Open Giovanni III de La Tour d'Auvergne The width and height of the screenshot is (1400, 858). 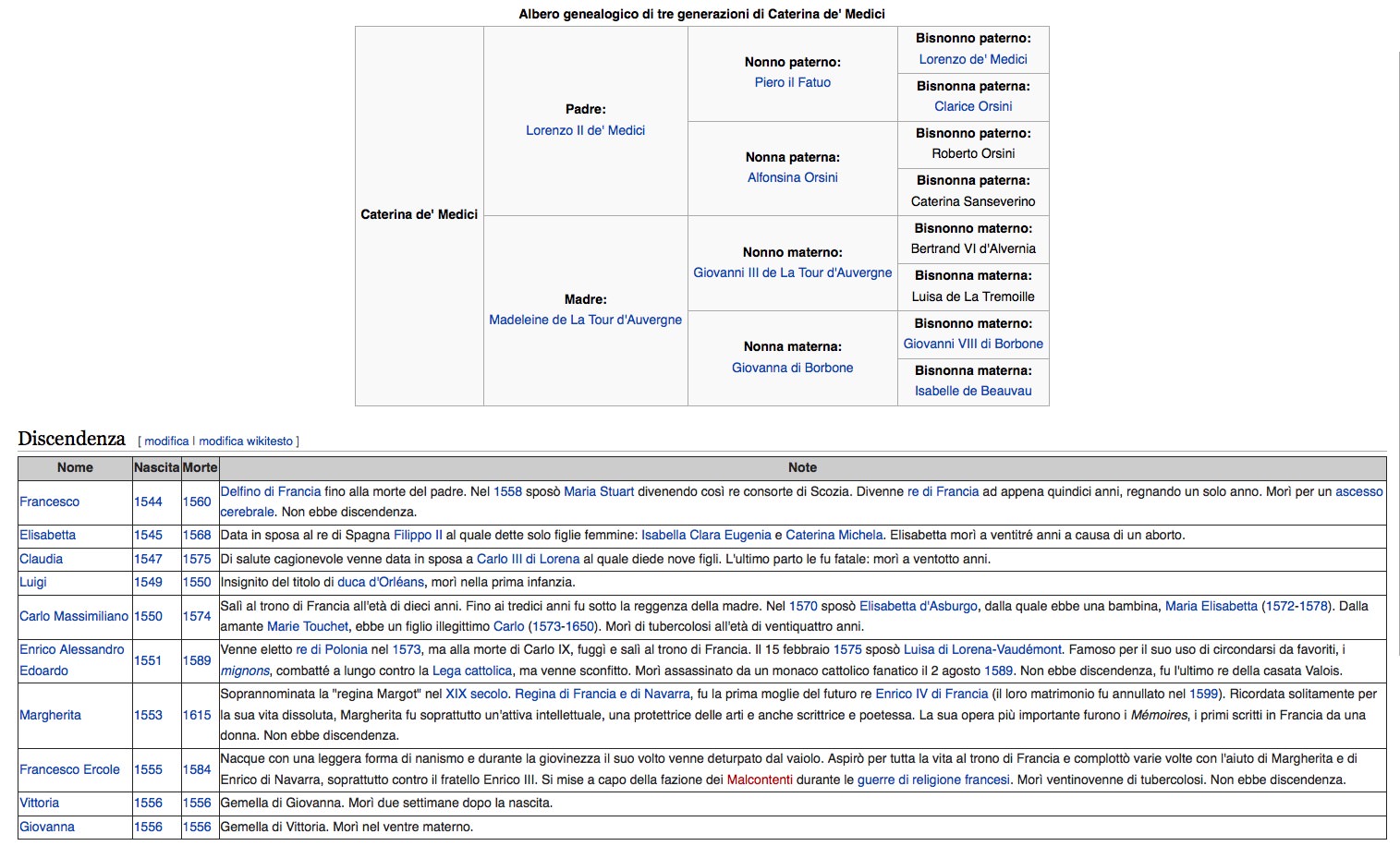click(792, 272)
